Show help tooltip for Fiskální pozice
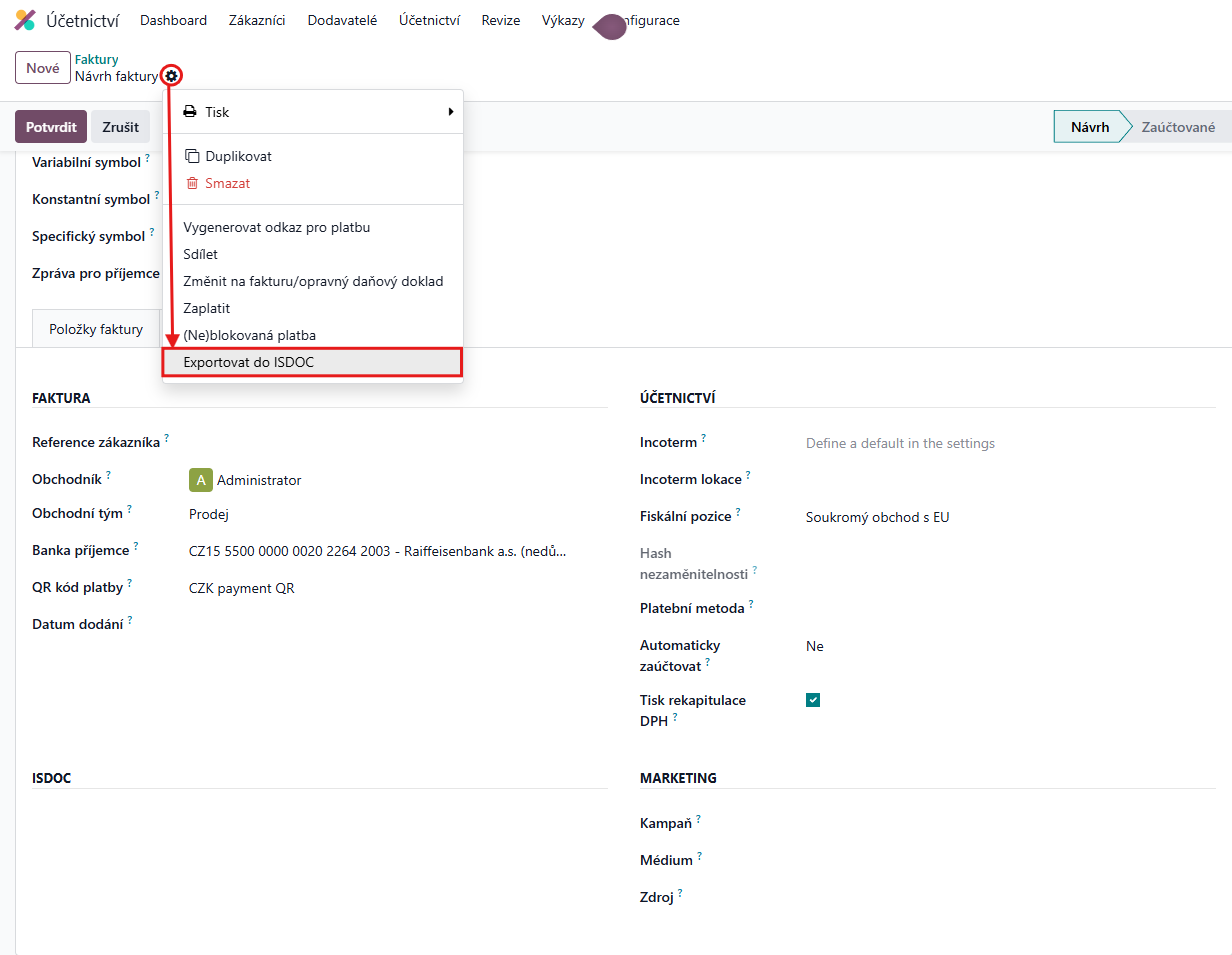Screen dimensions: 1232x955 (x=738, y=512)
